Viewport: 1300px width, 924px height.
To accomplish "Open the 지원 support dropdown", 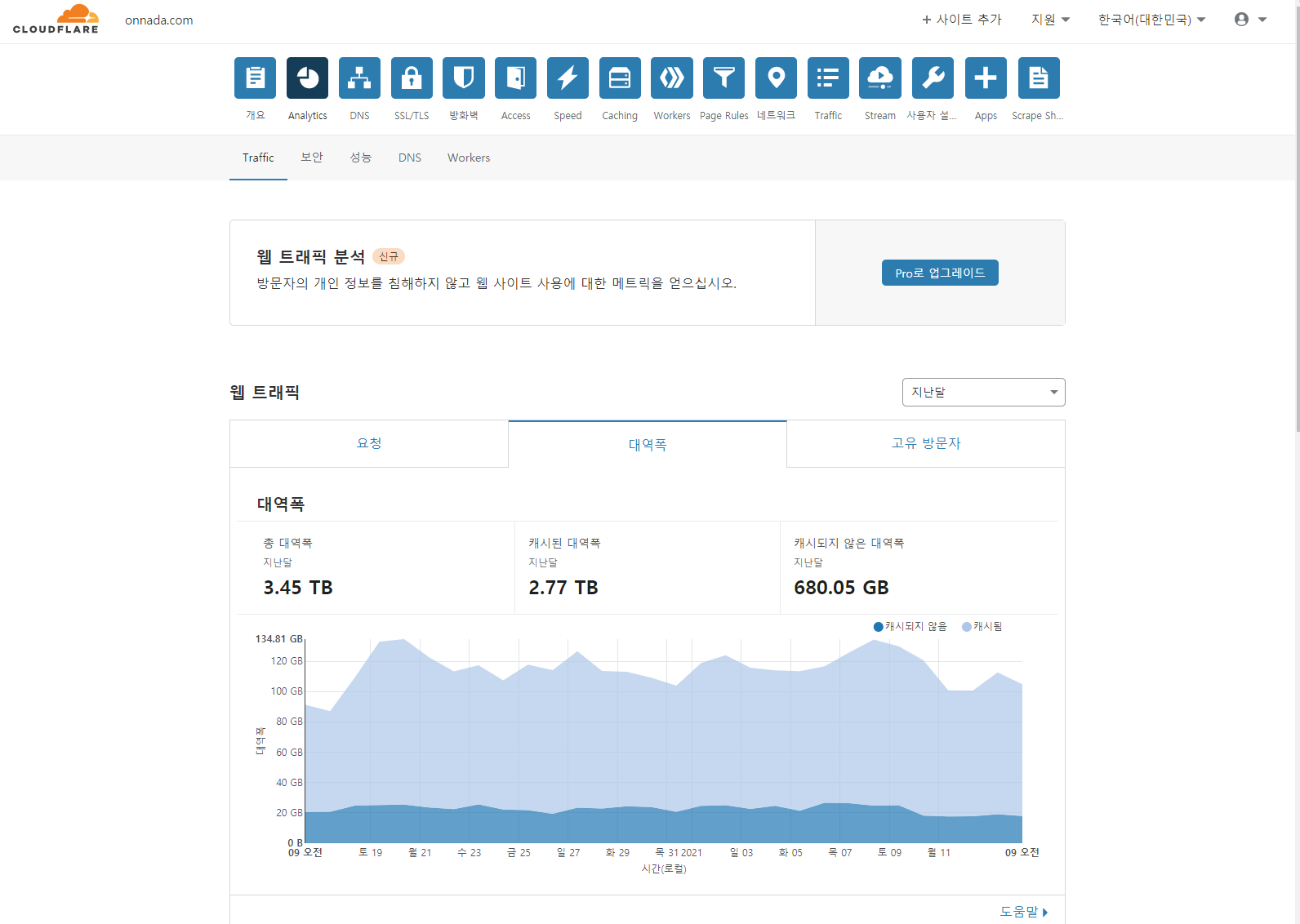I will pos(1050,20).
